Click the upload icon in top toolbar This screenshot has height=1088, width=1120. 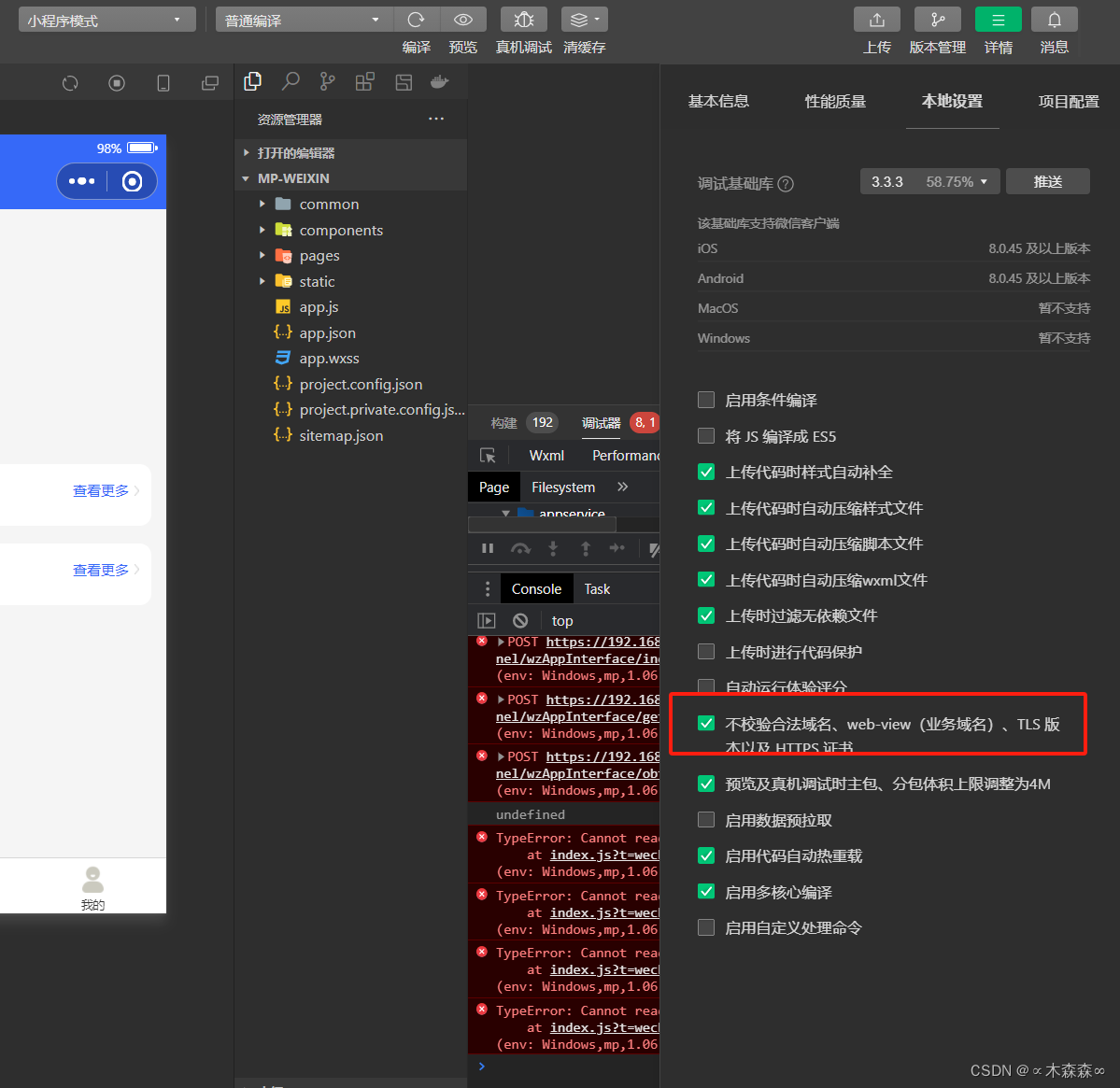point(876,19)
